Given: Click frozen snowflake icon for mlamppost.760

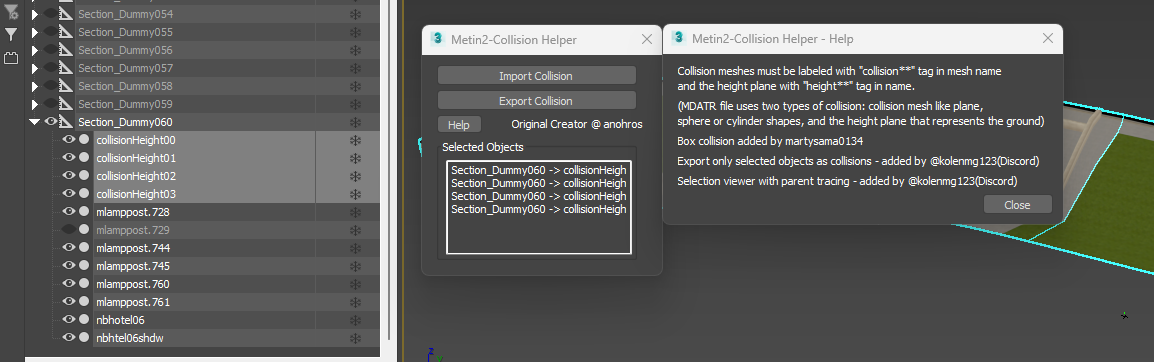Looking at the screenshot, I should (355, 284).
